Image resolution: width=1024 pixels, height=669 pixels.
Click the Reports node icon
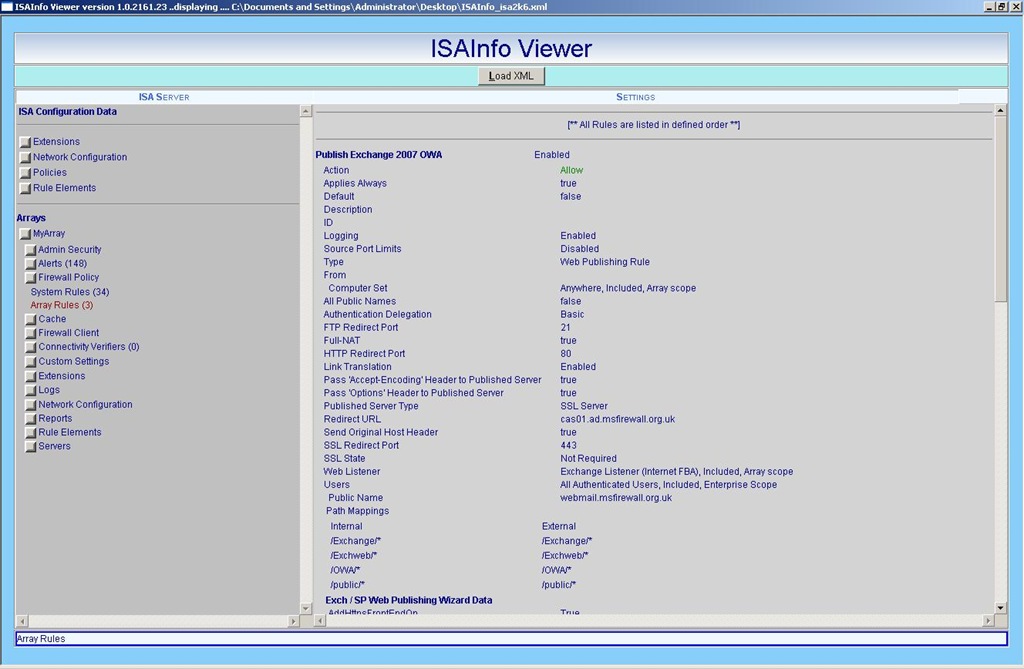tap(31, 419)
